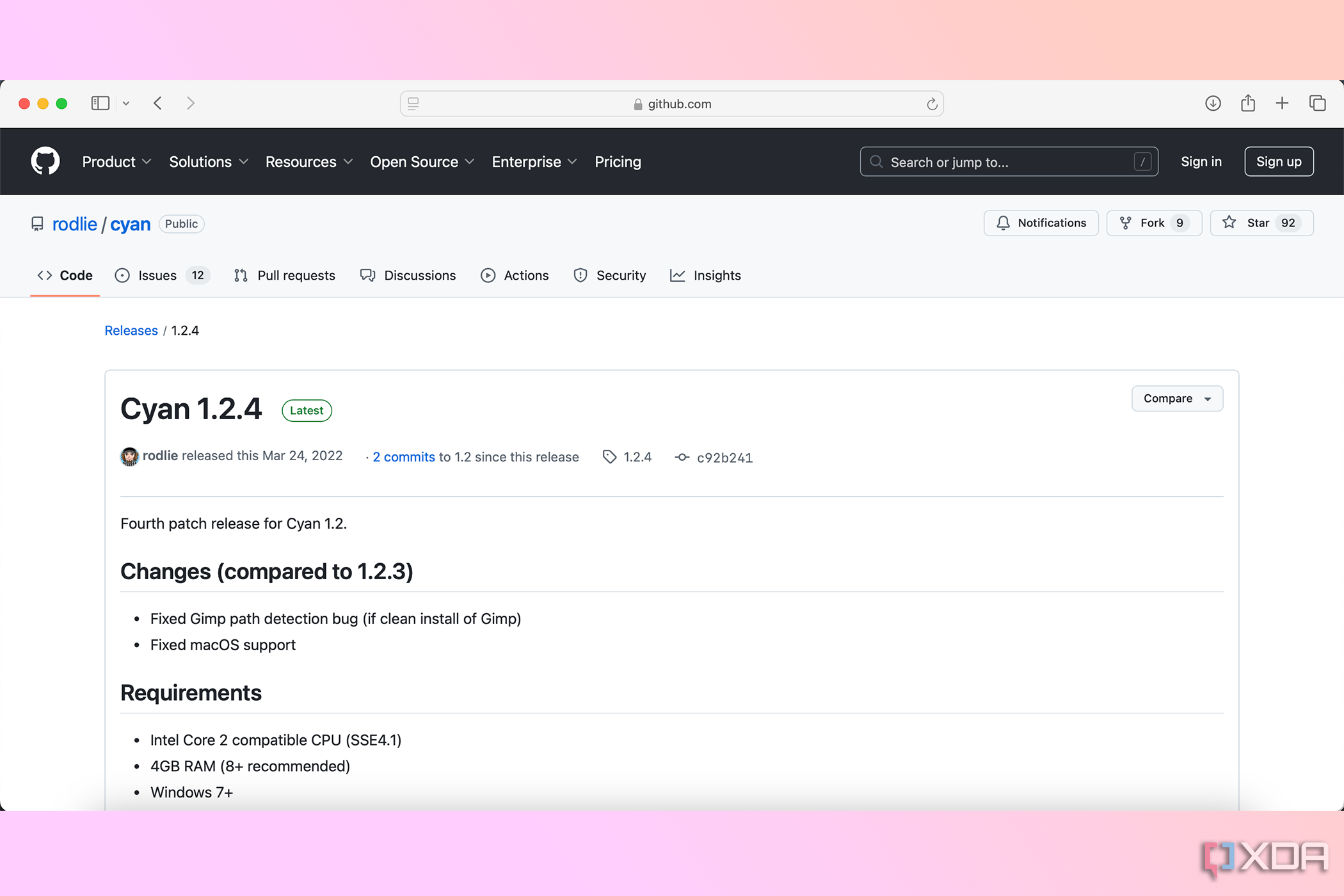The image size is (1344, 896).
Task: Click the Sign up button
Action: (1279, 161)
